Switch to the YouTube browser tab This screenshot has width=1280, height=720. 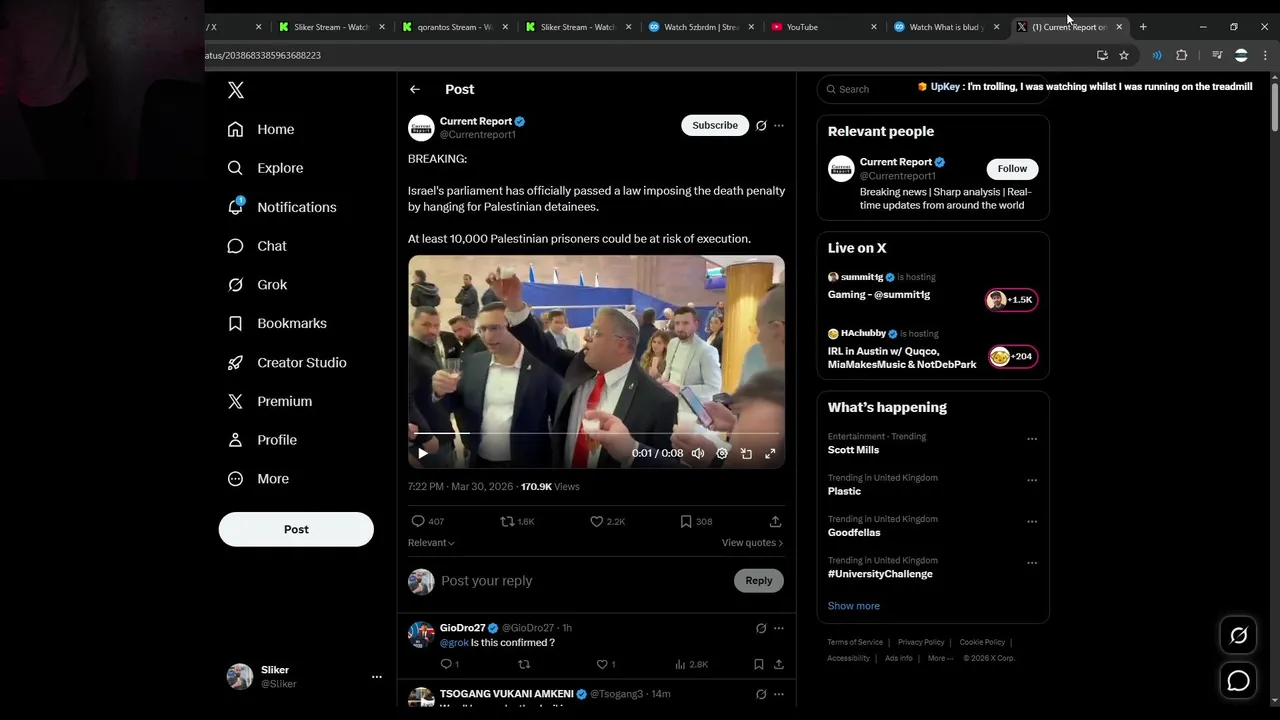click(x=823, y=27)
